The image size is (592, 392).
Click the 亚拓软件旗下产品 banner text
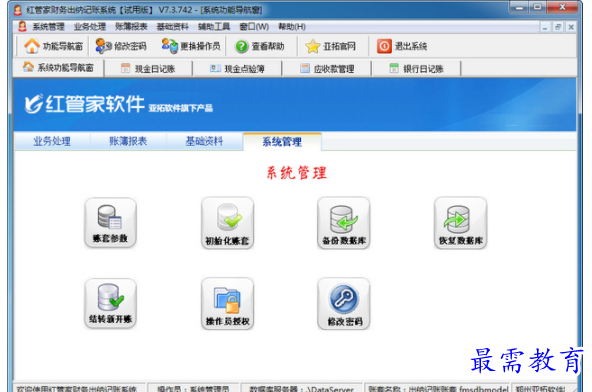pos(180,108)
